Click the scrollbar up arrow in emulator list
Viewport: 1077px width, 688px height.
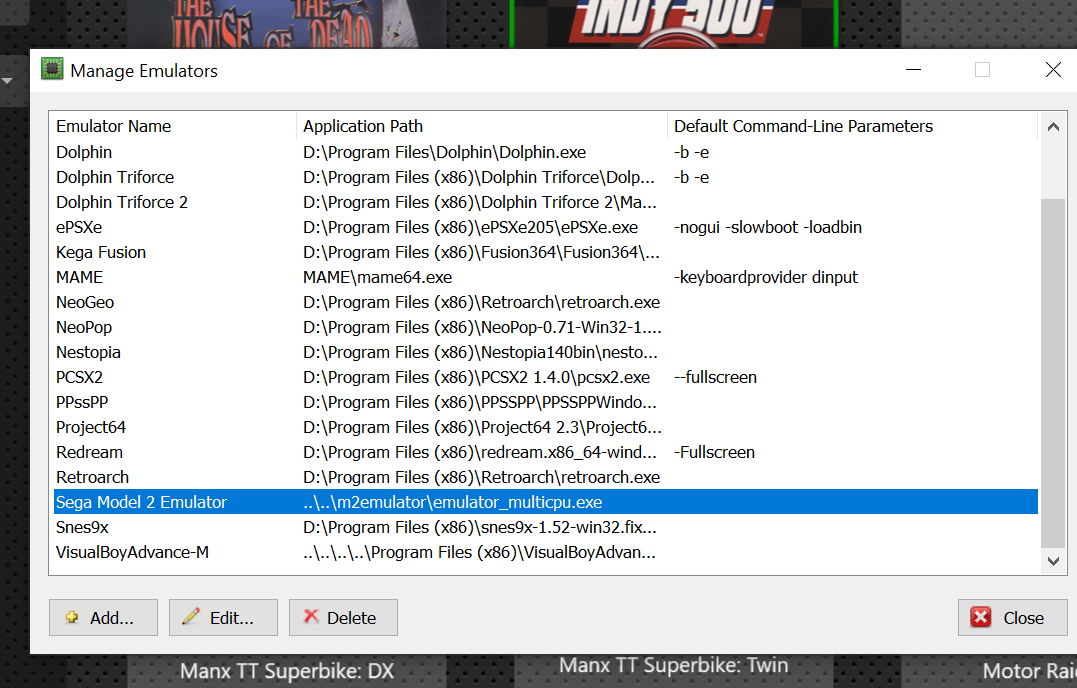(x=1053, y=127)
